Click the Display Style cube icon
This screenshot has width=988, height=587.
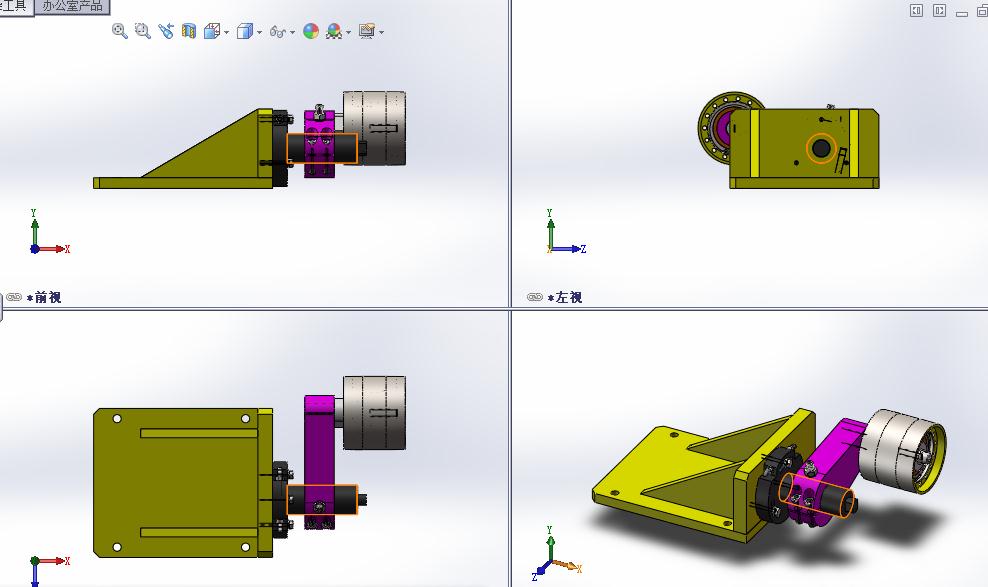coord(244,31)
